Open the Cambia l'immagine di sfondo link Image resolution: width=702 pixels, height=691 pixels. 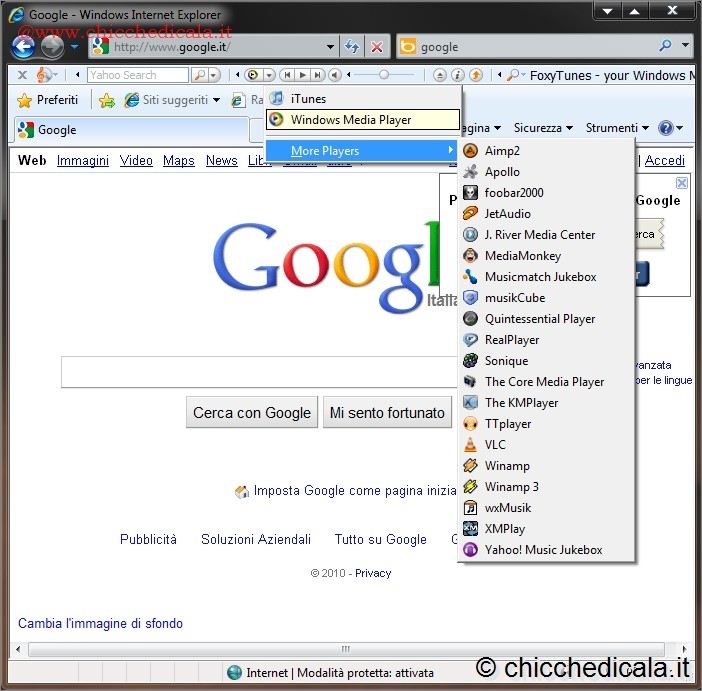[x=100, y=623]
